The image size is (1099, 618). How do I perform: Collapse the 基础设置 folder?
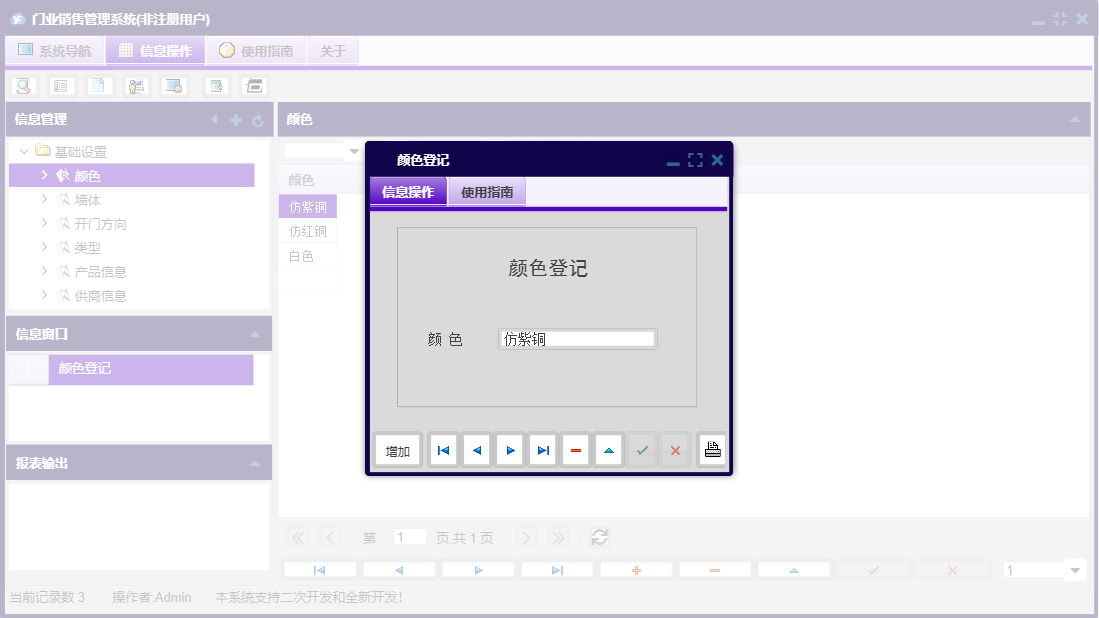pos(23,151)
